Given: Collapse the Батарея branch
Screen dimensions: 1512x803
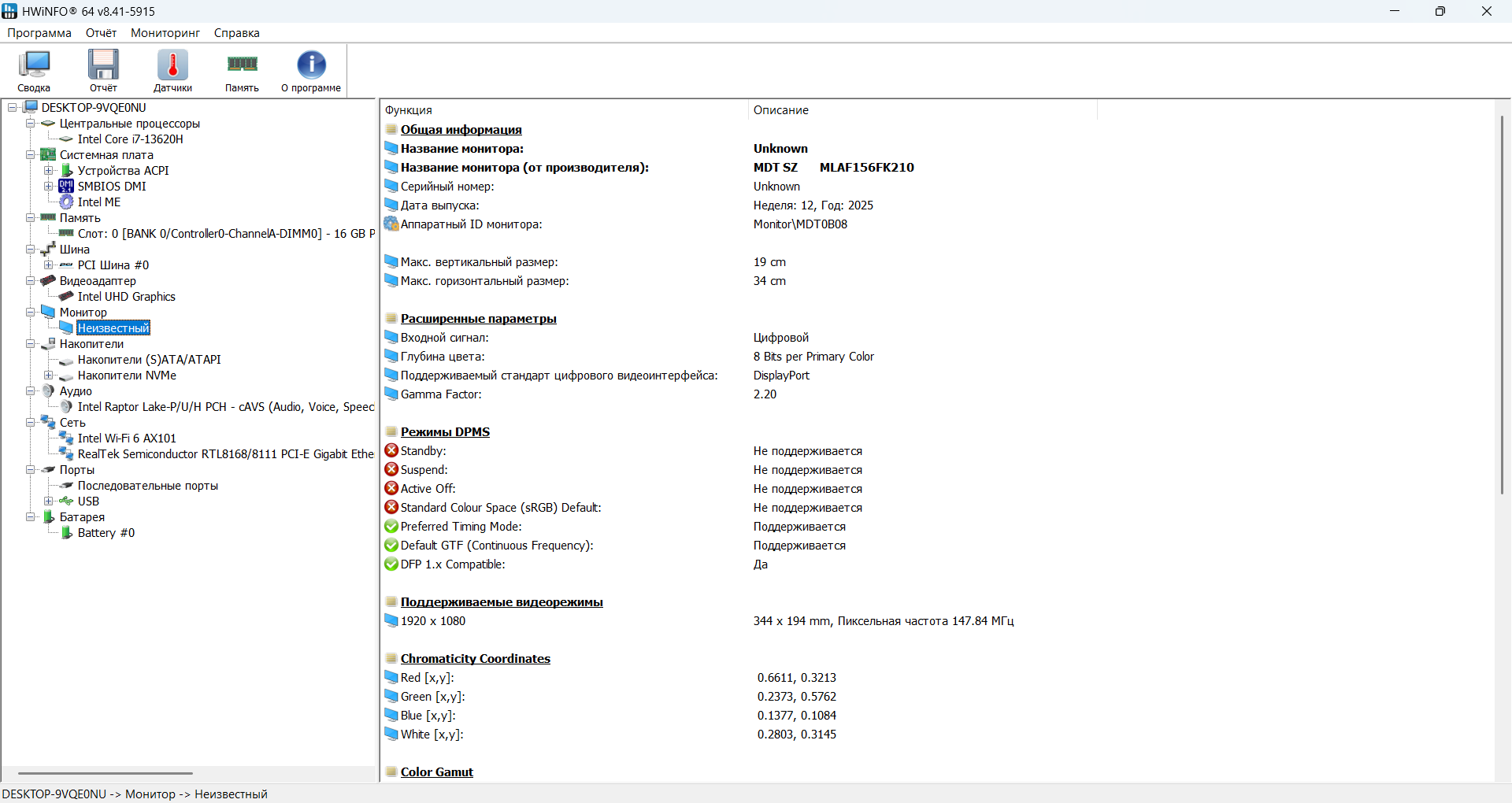Looking at the screenshot, I should tap(31, 517).
